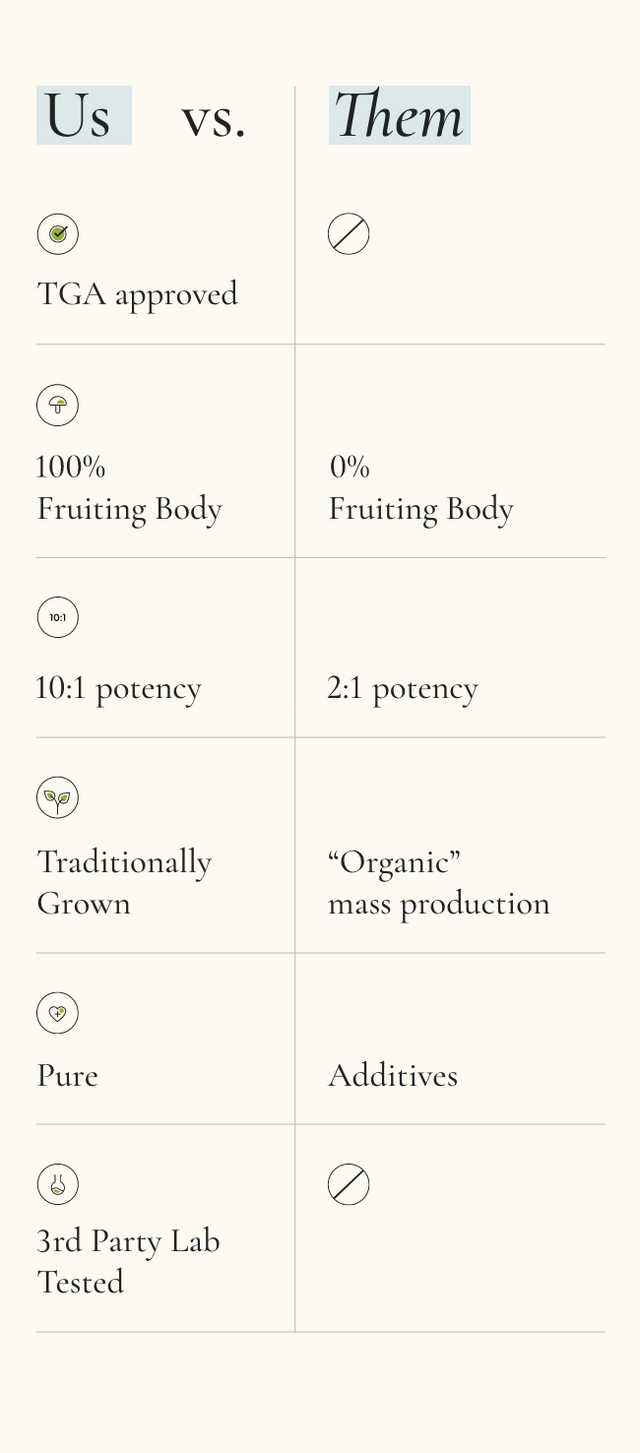Click the "3rd Party Lab Tested" text
Screen dimensions: 640x1453
128,1261
